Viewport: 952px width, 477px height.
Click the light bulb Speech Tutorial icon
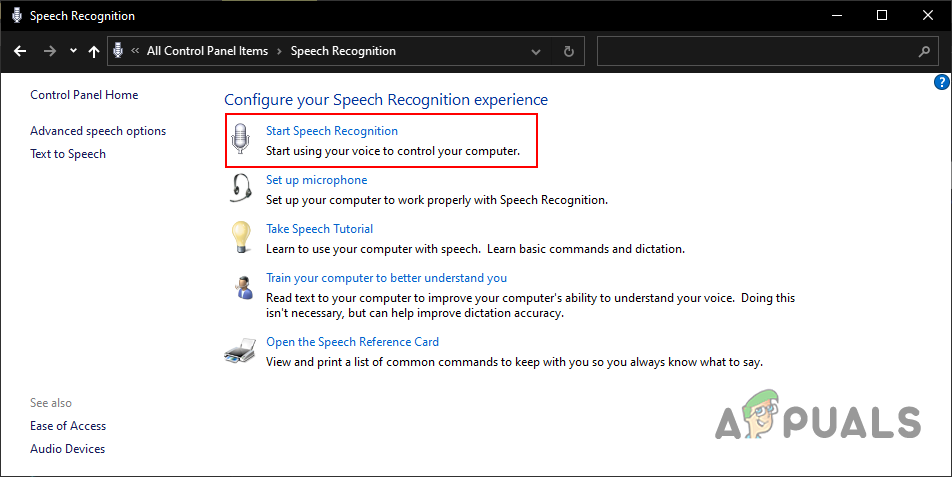[x=241, y=237]
